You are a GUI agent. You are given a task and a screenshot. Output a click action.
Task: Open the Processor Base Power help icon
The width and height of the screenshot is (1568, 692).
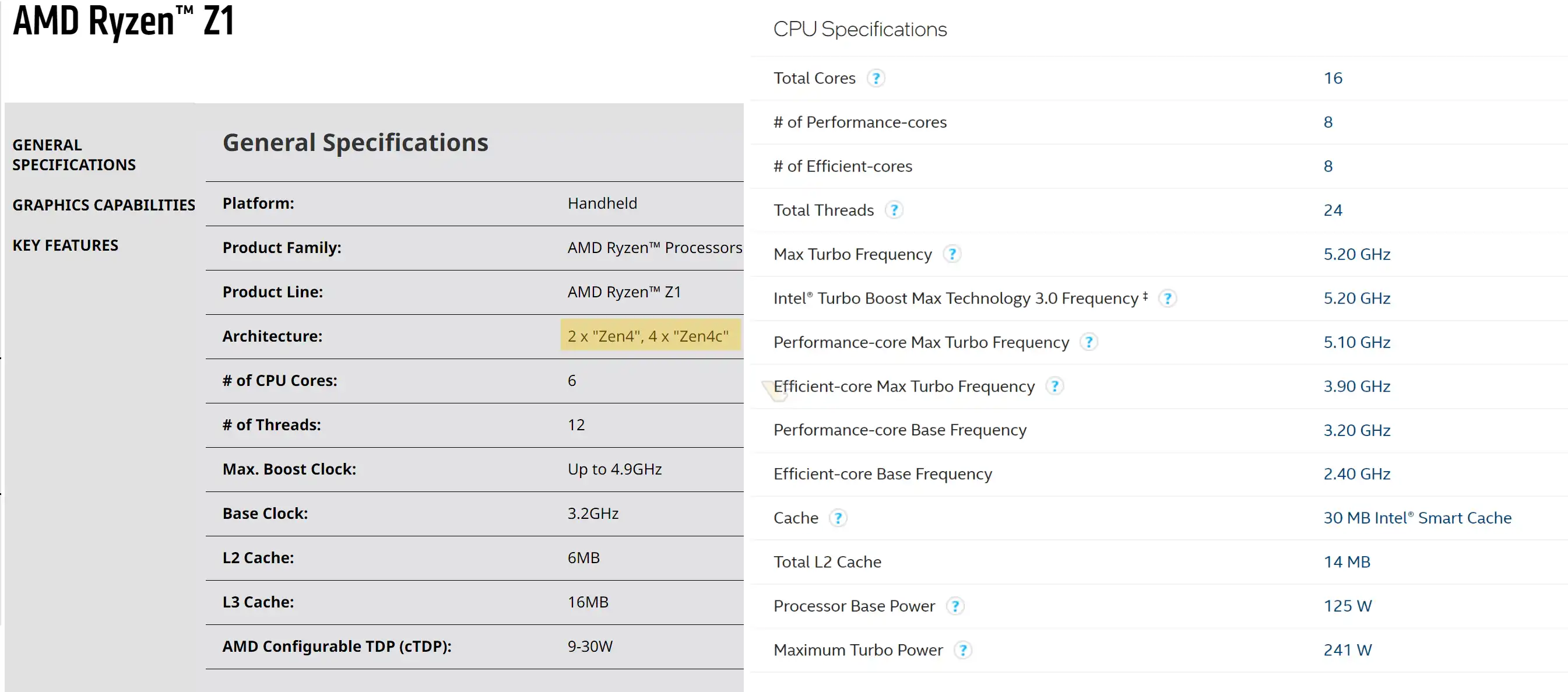click(955, 606)
